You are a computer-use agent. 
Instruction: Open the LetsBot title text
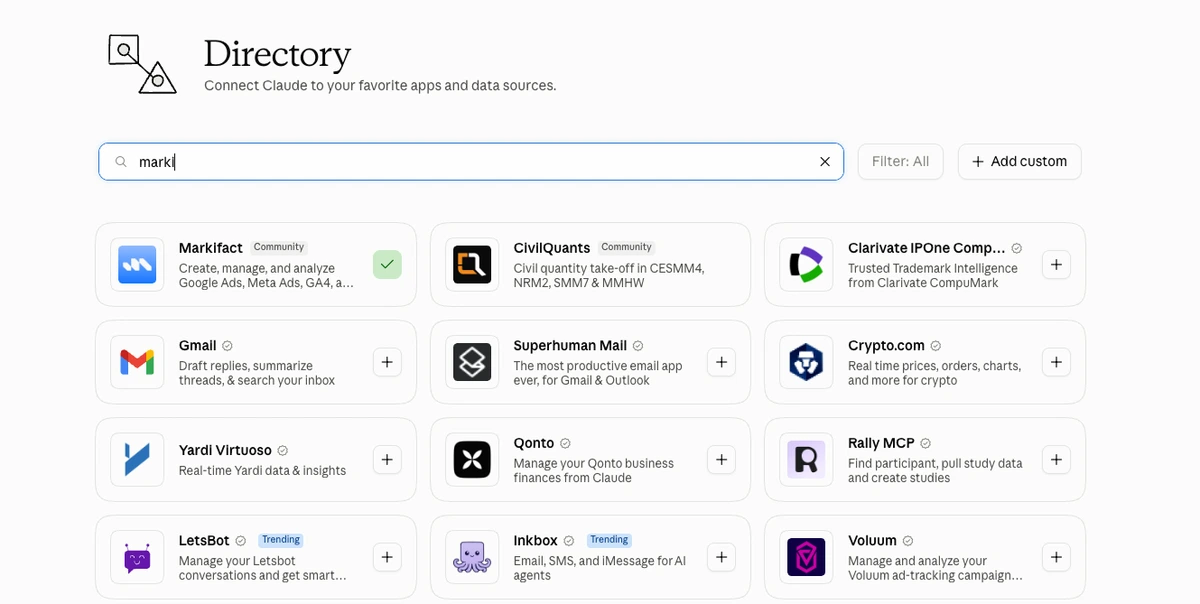pyautogui.click(x=204, y=541)
